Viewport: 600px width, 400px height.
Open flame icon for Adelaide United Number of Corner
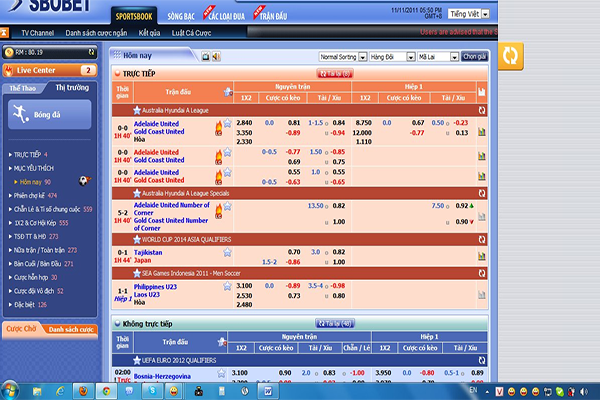[218, 211]
